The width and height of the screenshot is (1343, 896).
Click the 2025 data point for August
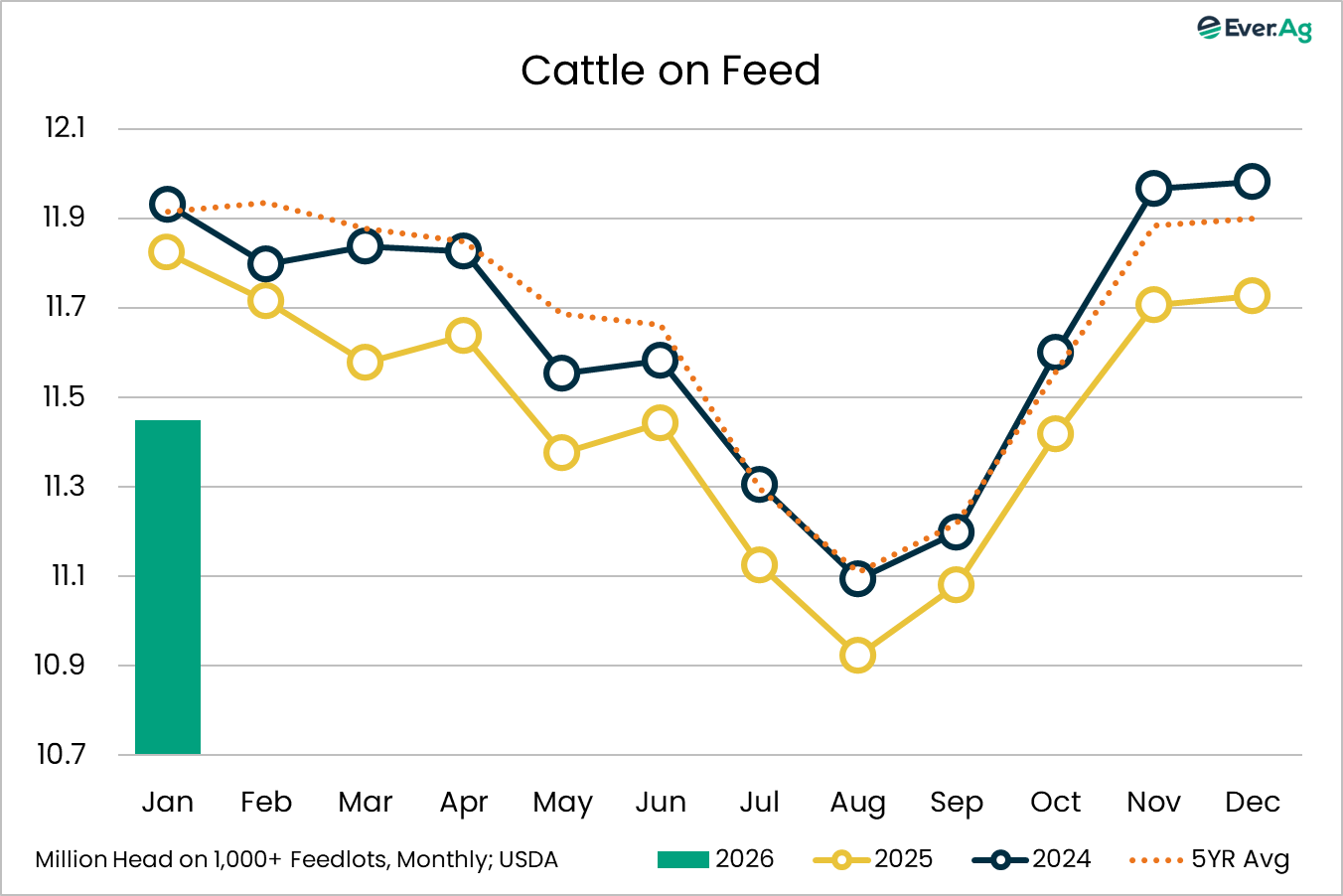[857, 656]
